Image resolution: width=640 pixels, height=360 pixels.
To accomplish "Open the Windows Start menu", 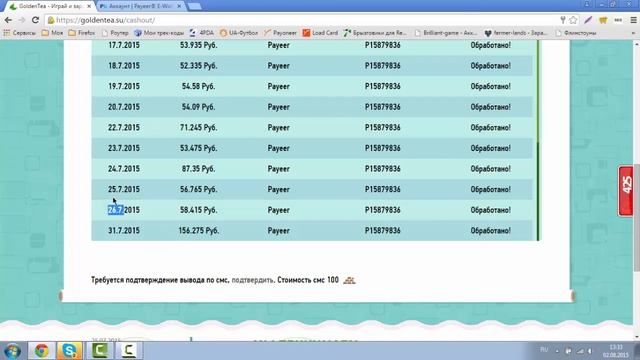I will click(12, 351).
